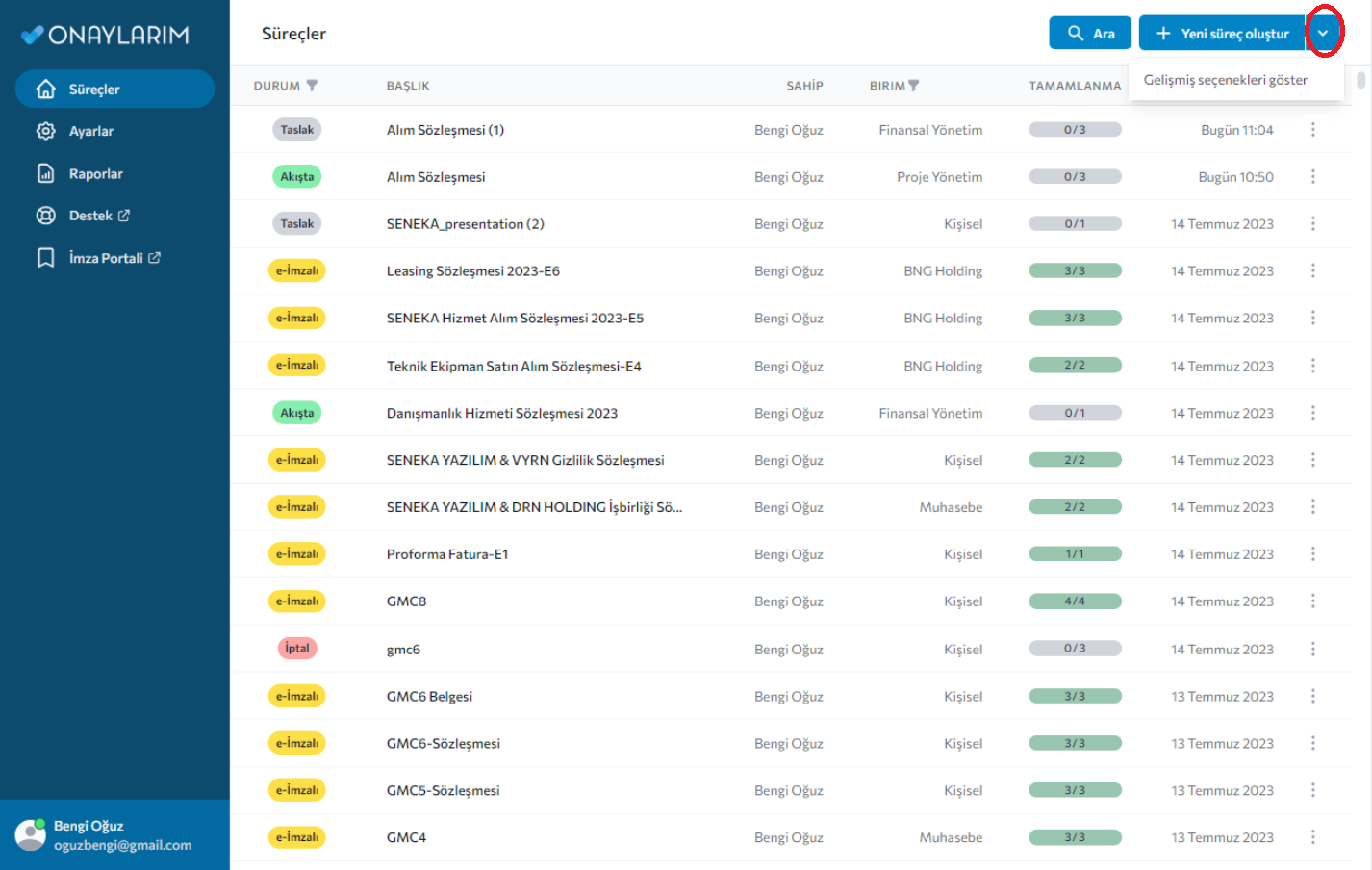The height and width of the screenshot is (870, 1372).
Task: Open three-dot menu for GMC8 row
Action: 1312,601
